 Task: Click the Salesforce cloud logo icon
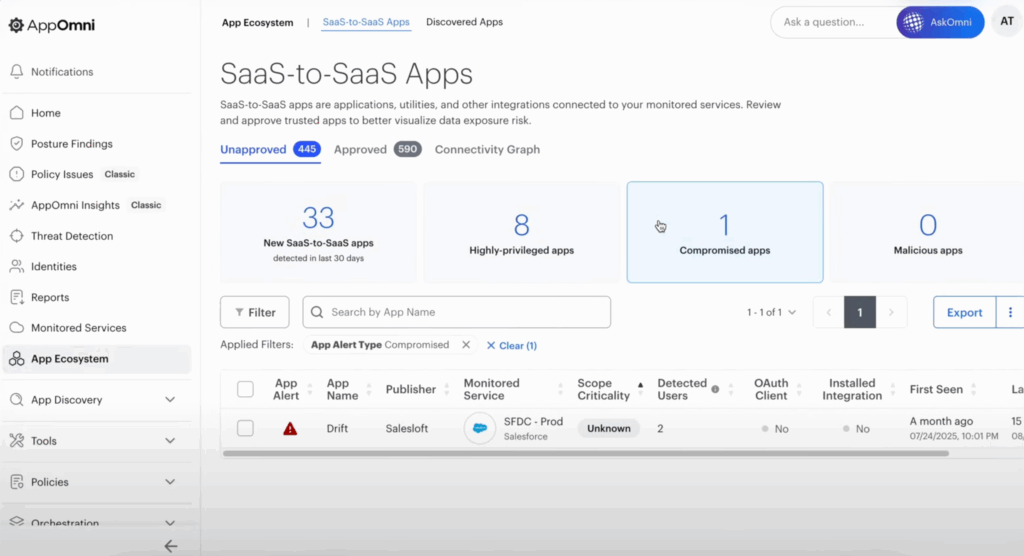pyautogui.click(x=479, y=428)
